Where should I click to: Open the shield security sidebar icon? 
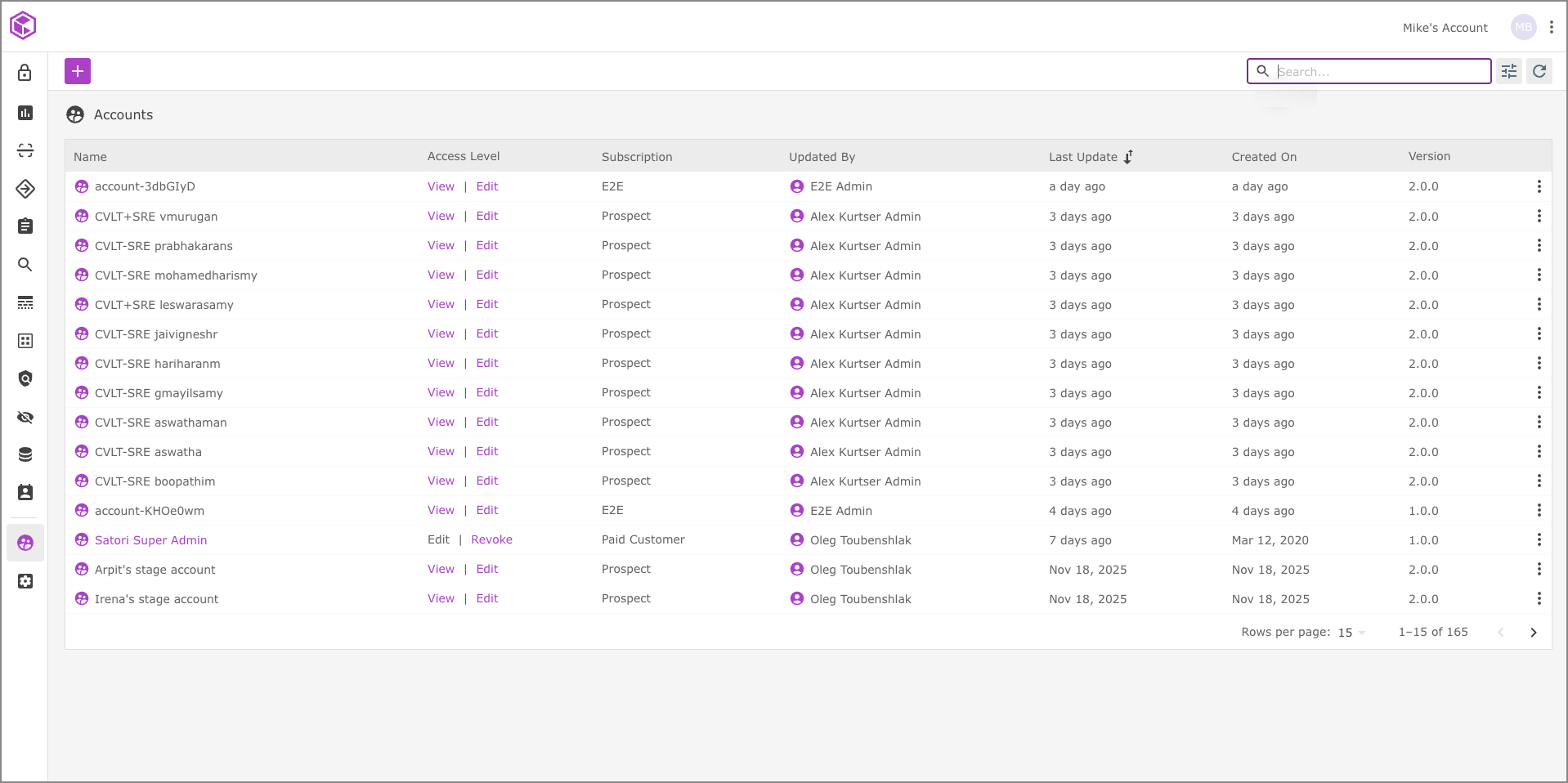tap(25, 378)
